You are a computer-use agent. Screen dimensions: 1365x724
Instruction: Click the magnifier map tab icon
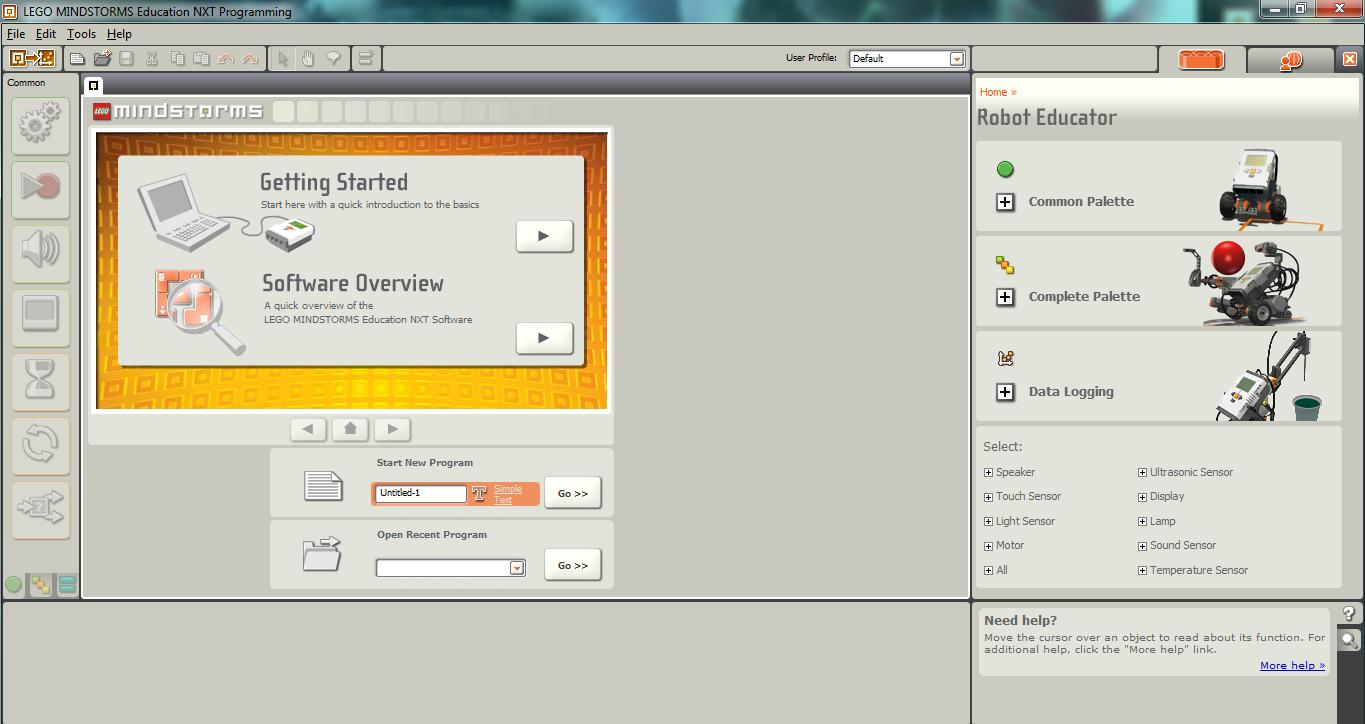(x=1349, y=640)
